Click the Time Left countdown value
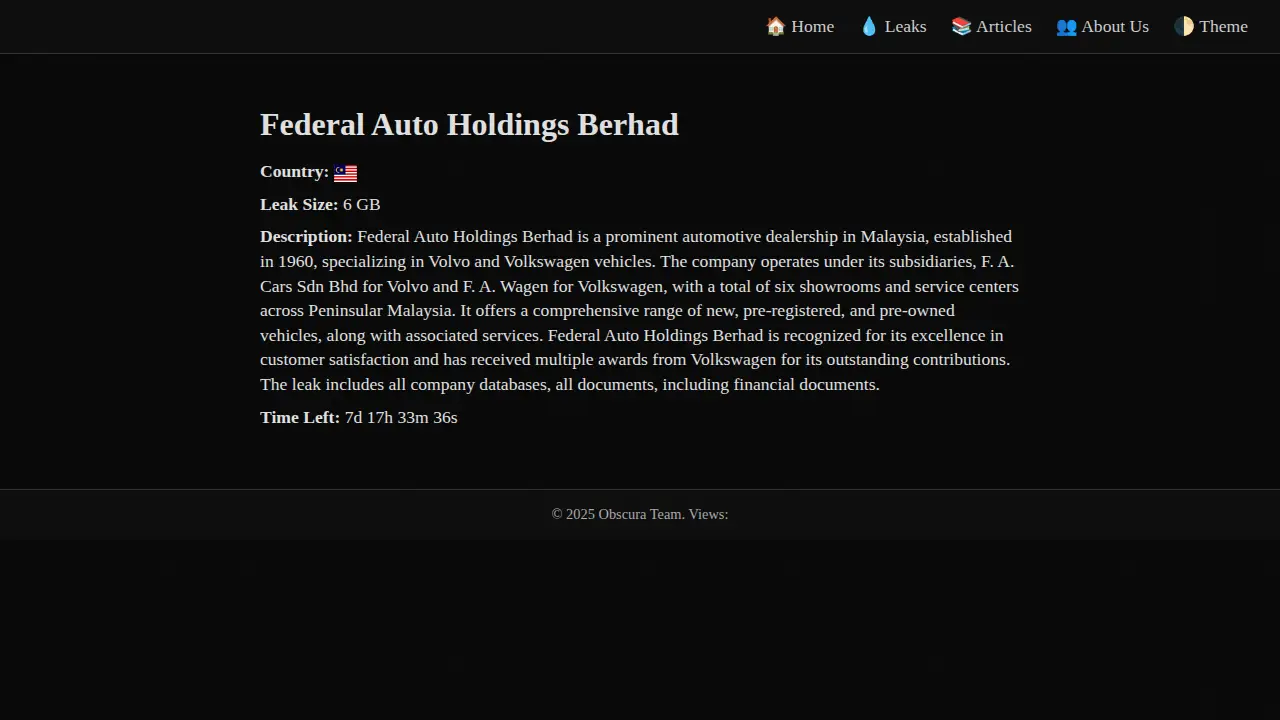This screenshot has height=720, width=1280. point(400,418)
